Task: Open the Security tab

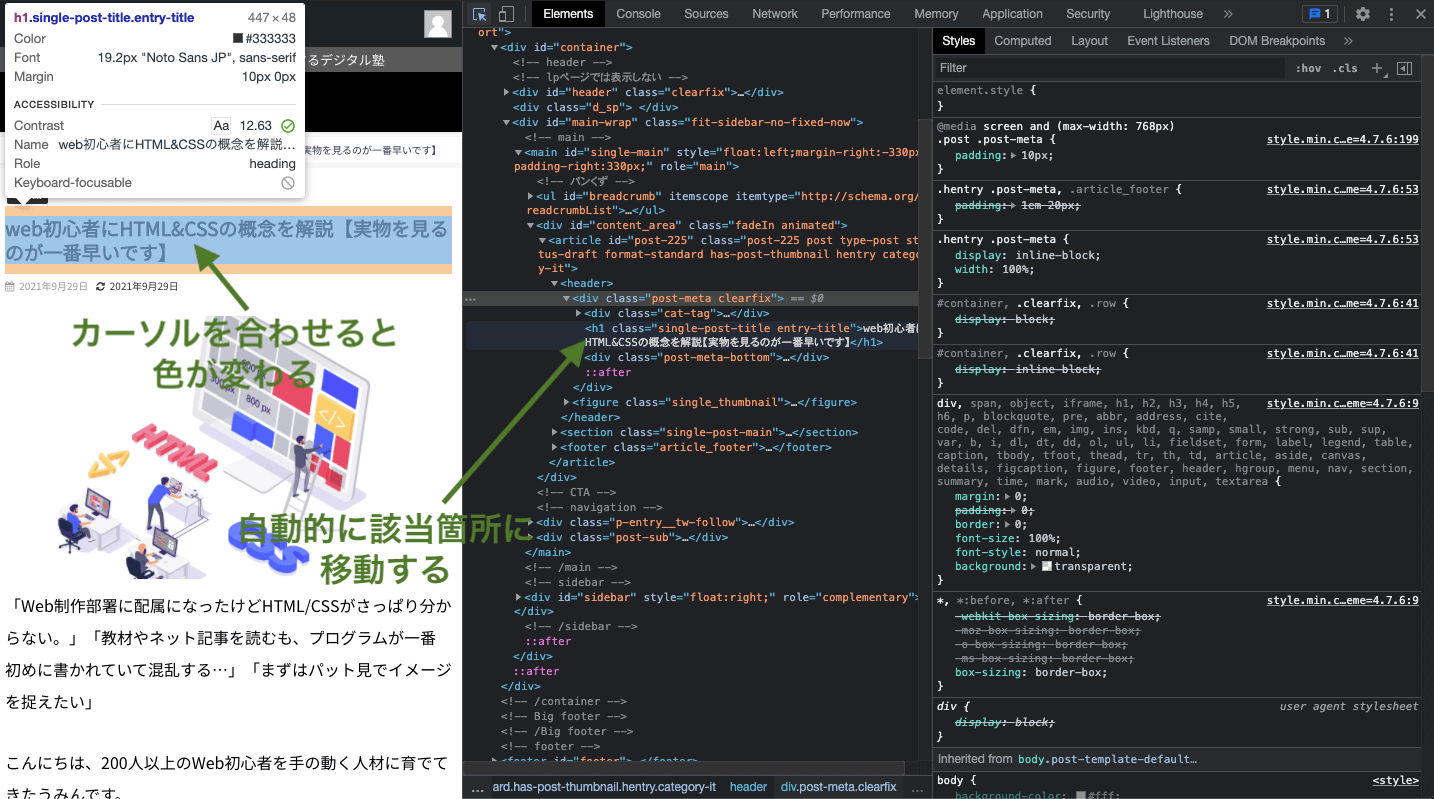Action: click(1088, 14)
